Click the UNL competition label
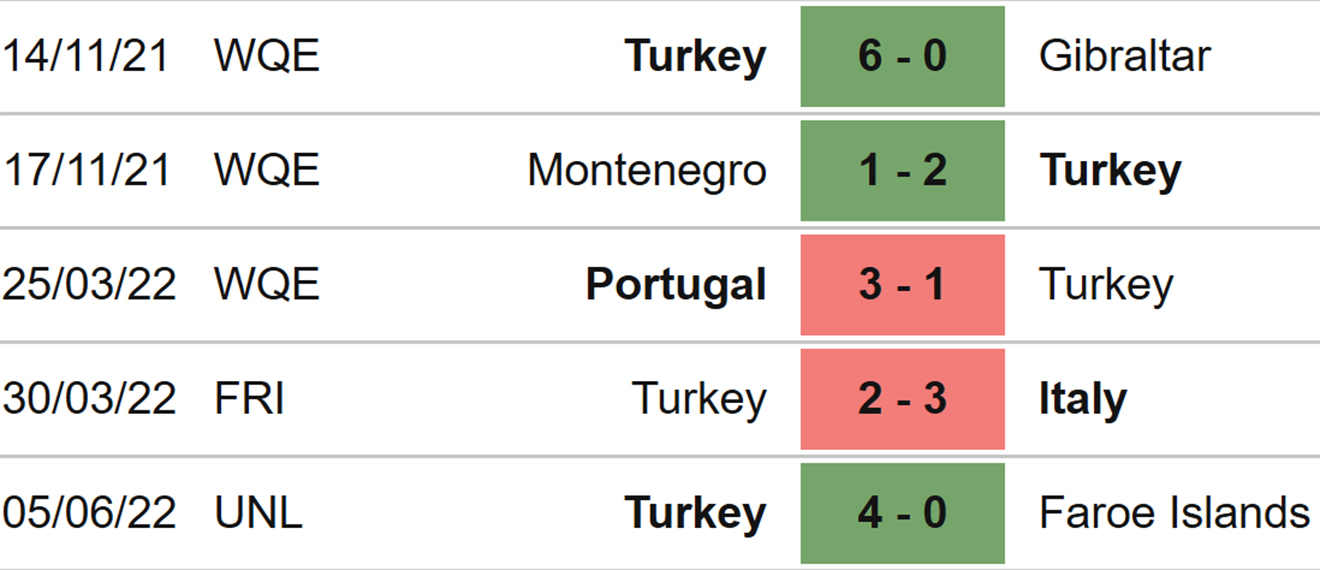 click(258, 513)
